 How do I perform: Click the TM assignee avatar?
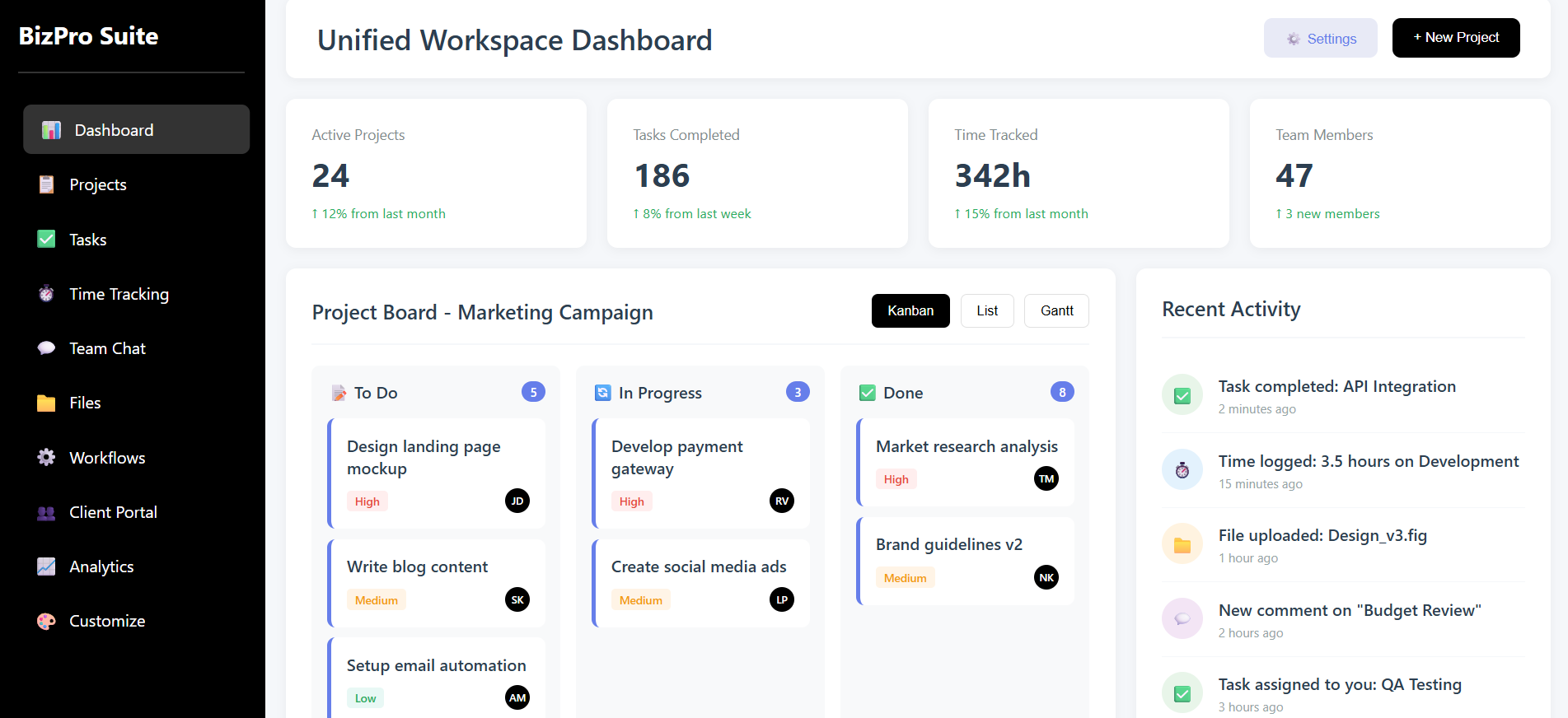point(1046,478)
